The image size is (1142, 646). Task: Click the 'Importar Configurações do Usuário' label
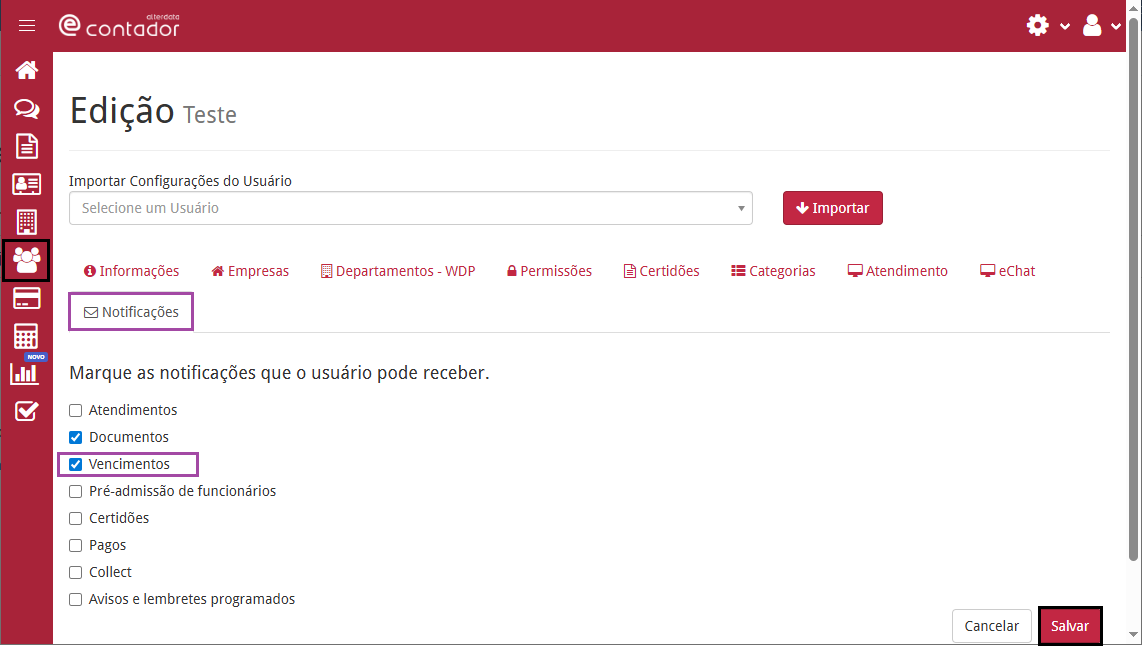(181, 181)
